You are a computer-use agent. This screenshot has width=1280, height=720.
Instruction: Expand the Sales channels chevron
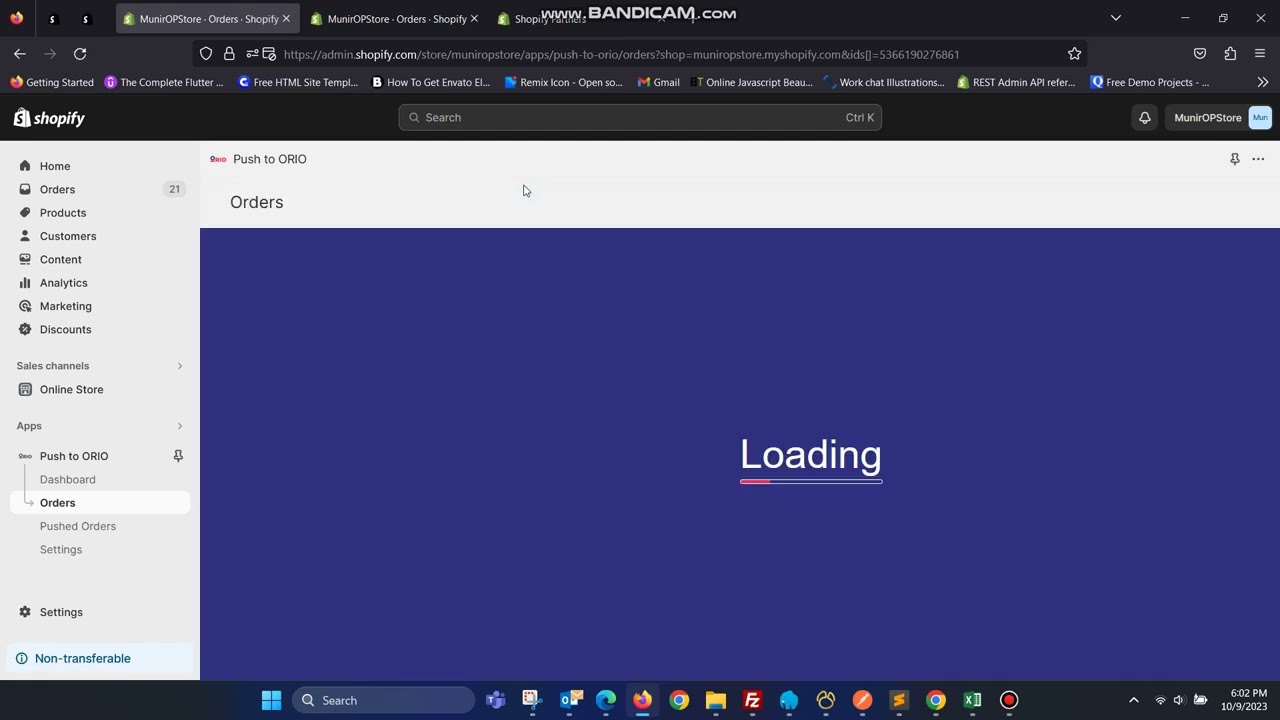[180, 366]
